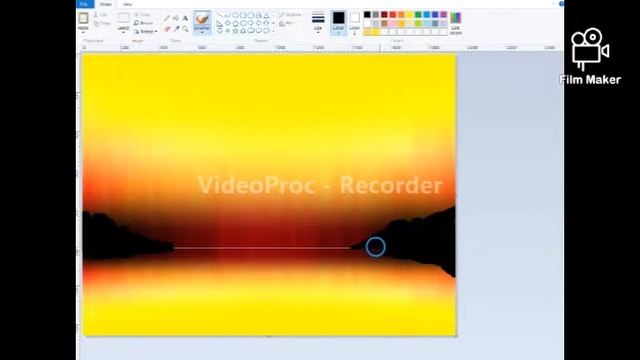This screenshot has width=640, height=360.
Task: Open the shape Fill dropdown
Action: 287,23
